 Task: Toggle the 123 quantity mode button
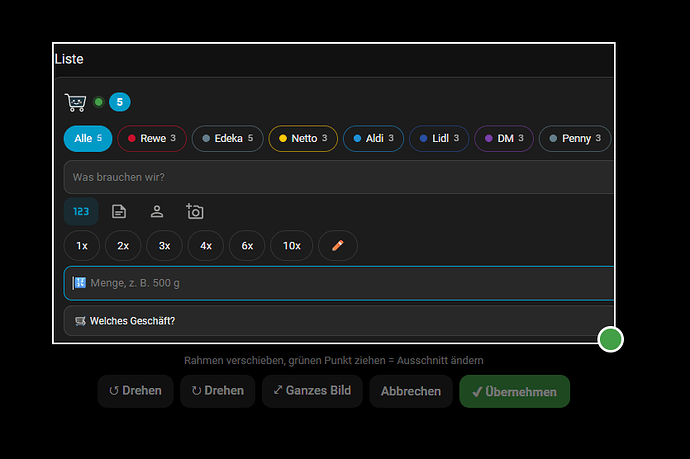[81, 211]
